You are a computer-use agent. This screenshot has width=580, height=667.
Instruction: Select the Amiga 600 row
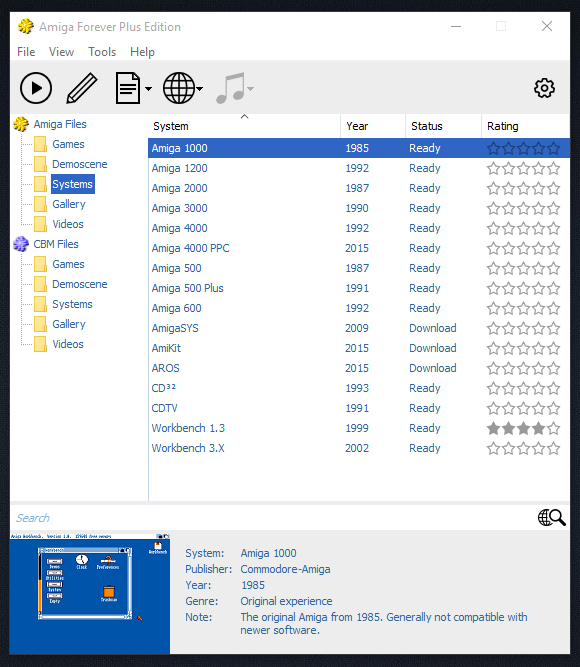tap(359, 308)
